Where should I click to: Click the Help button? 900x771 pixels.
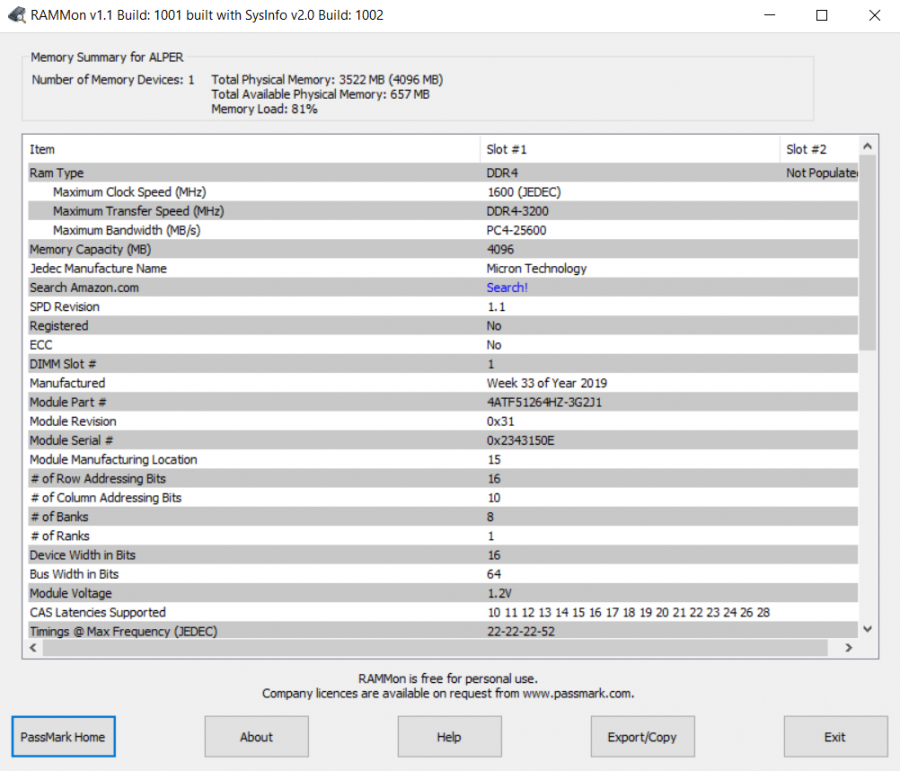tap(449, 737)
